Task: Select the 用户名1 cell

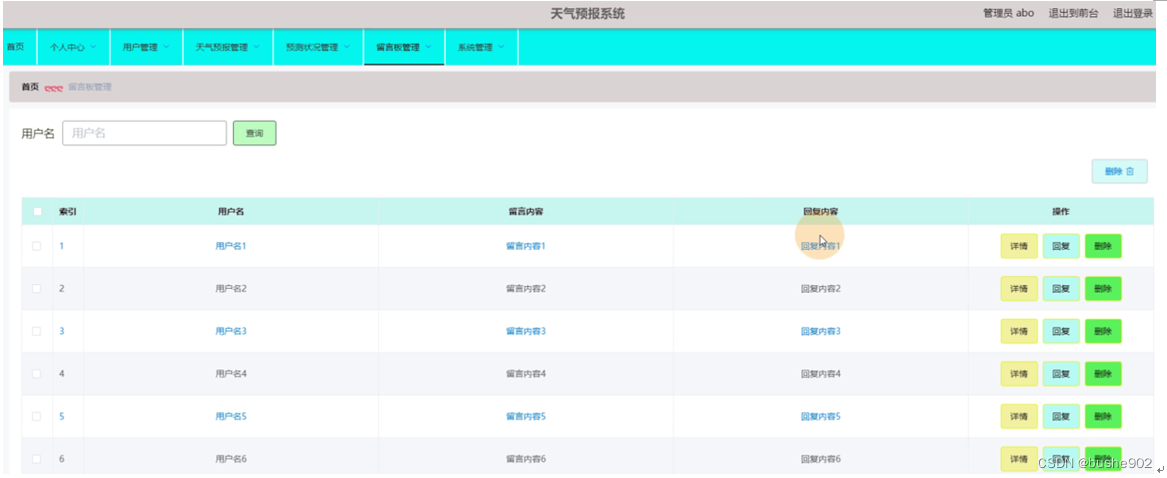Action: [231, 246]
